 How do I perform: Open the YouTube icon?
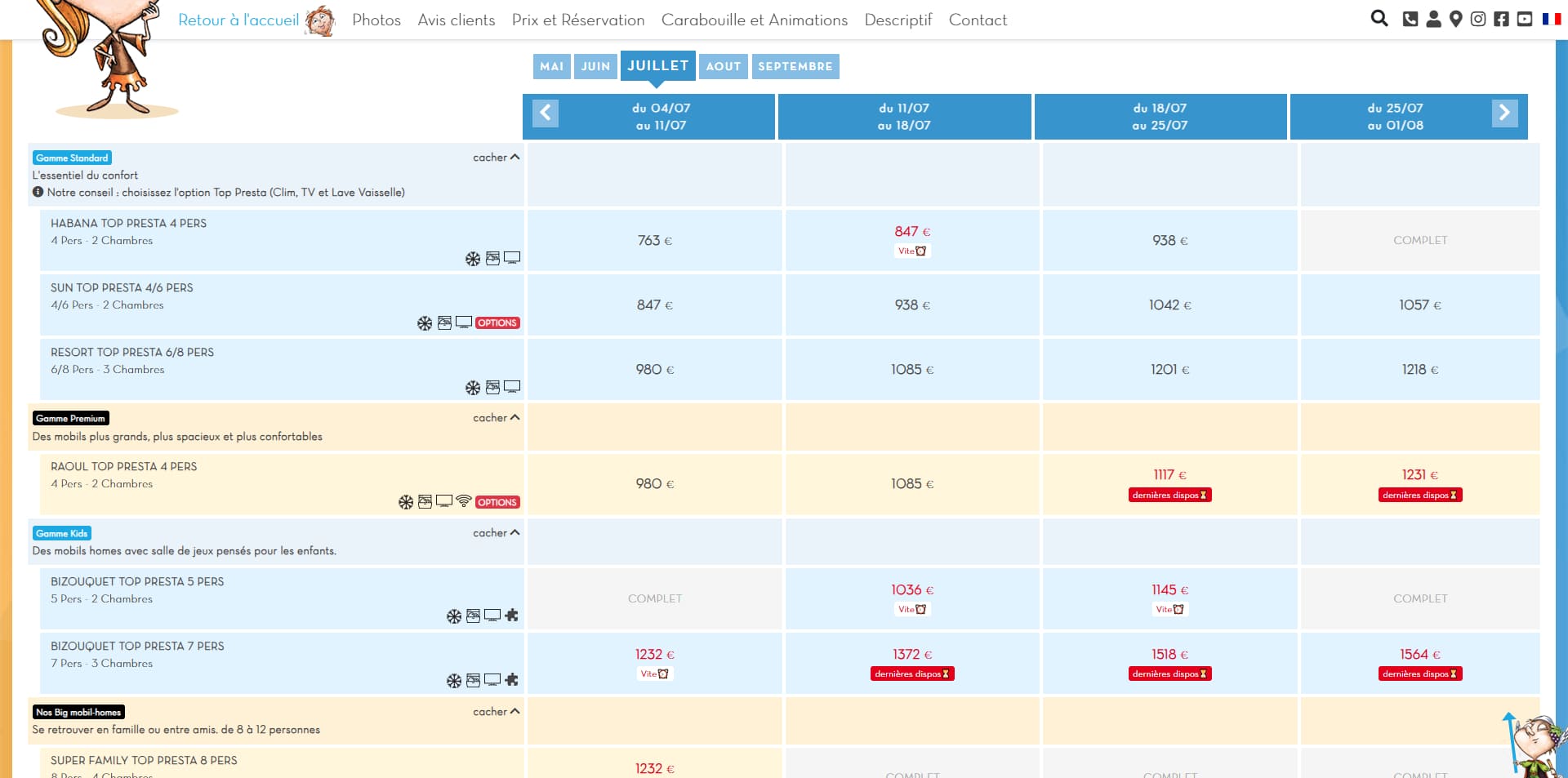[1525, 19]
